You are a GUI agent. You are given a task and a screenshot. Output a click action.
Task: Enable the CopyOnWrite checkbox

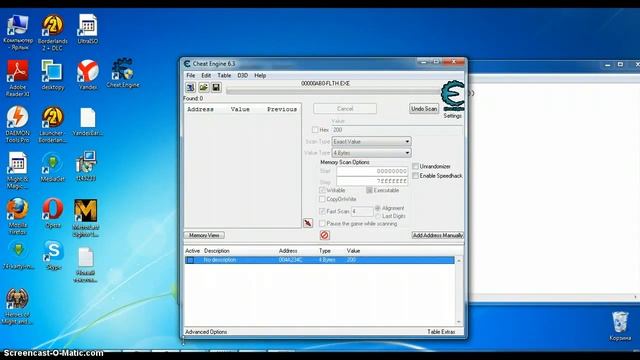point(322,199)
